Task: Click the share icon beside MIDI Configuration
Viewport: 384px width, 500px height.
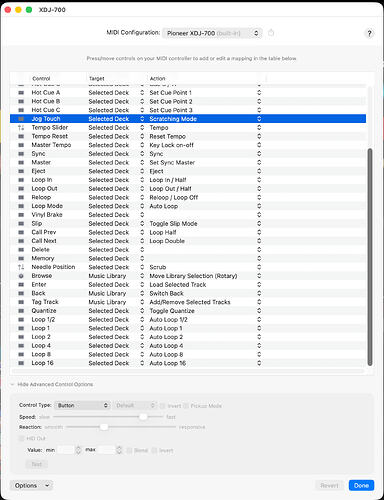Action: click(x=271, y=33)
